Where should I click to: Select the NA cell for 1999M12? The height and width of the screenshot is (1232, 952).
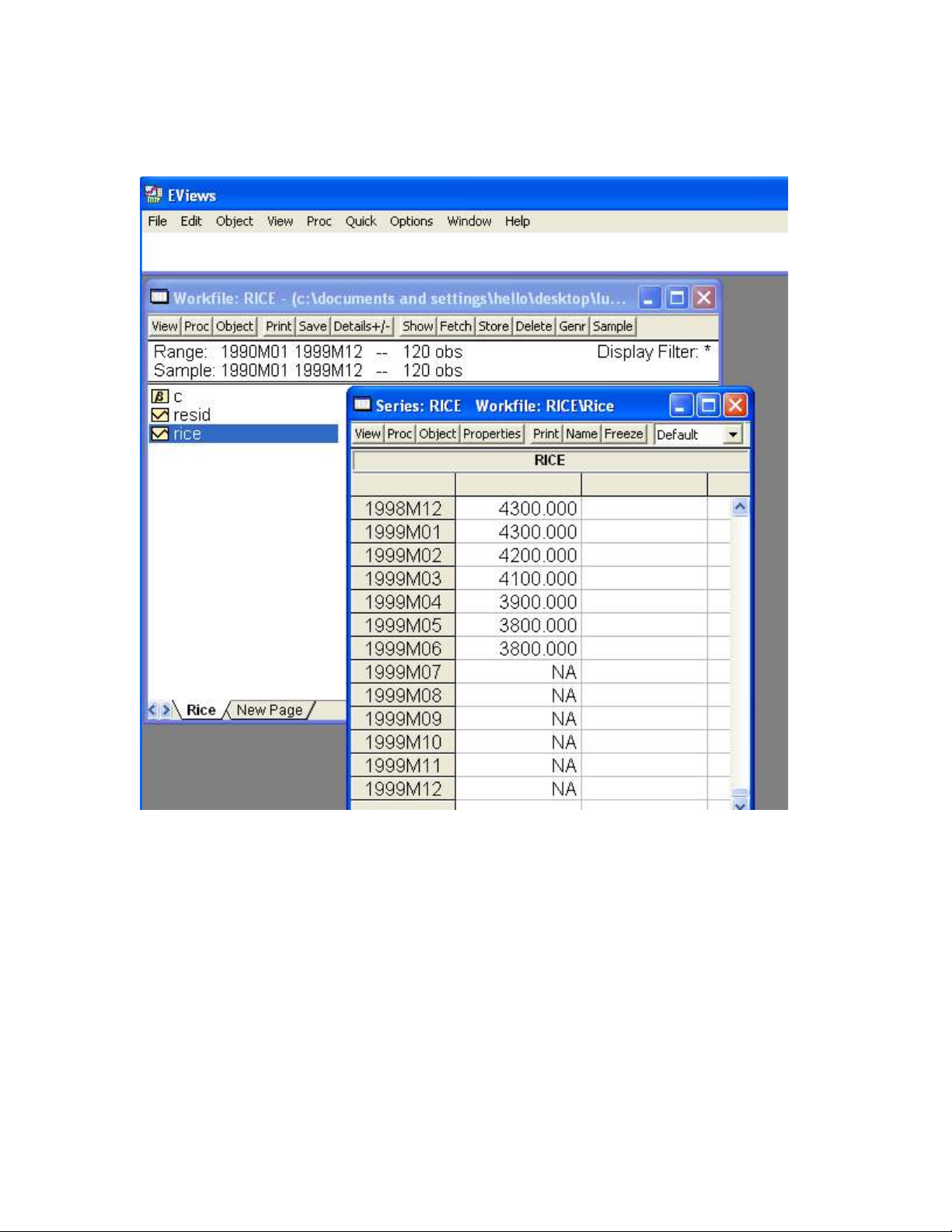click(518, 788)
